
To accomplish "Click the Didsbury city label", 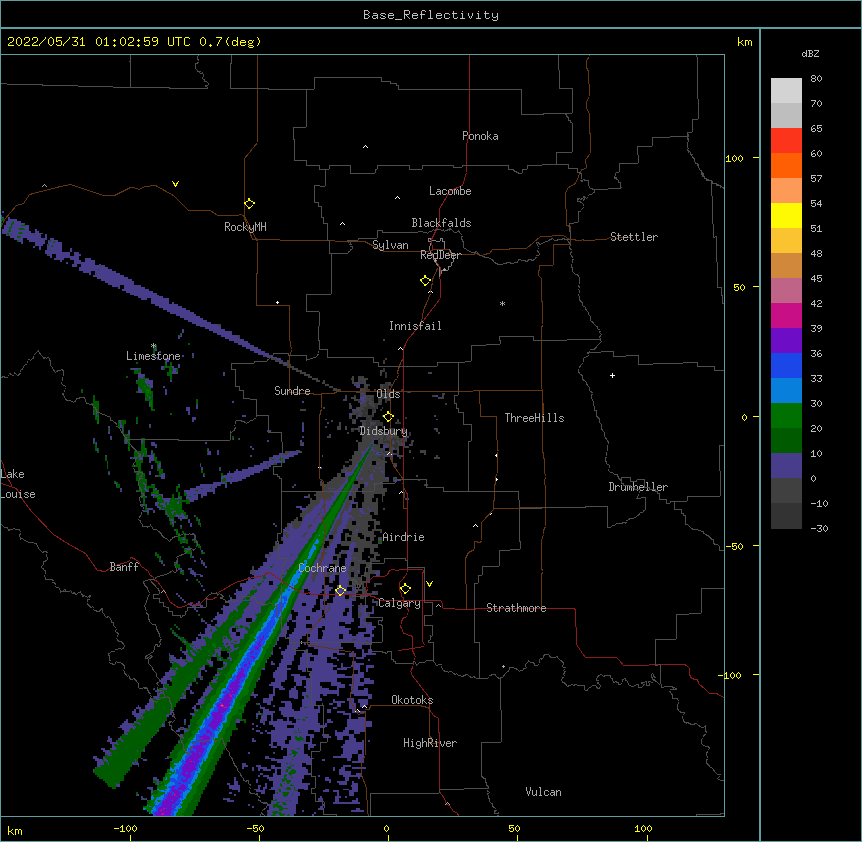I will click(384, 431).
